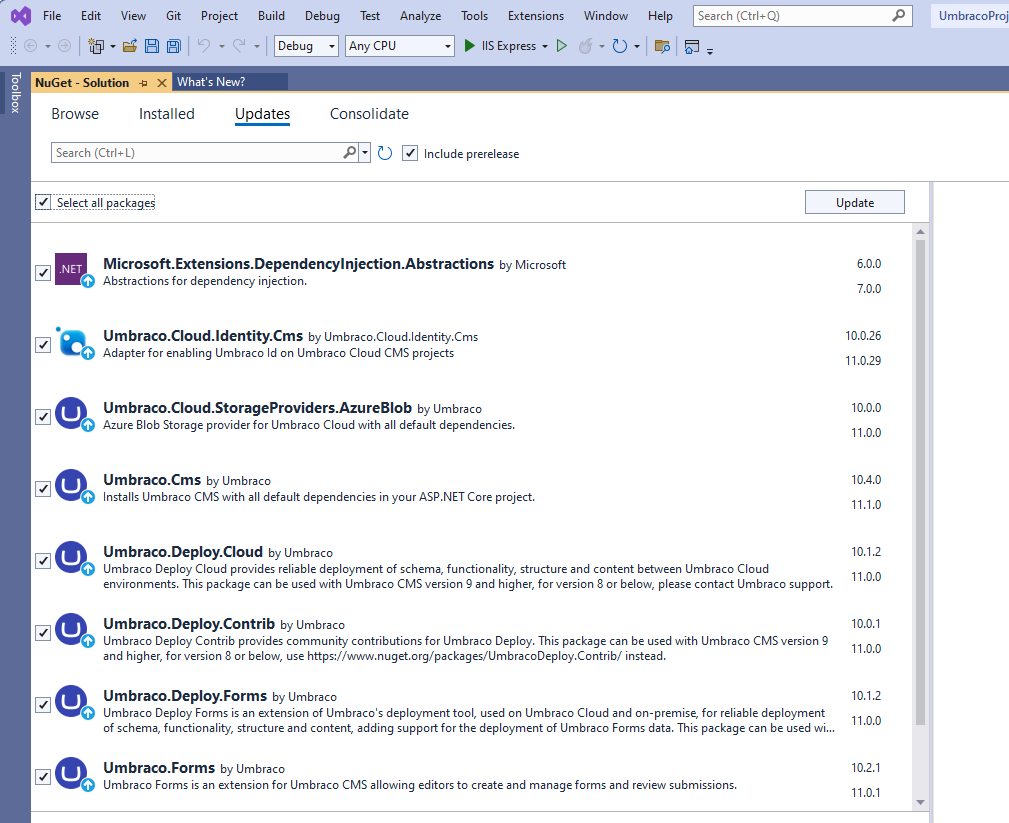The height and width of the screenshot is (823, 1009).
Task: Click the Visual Studio logo icon
Action: (21, 15)
